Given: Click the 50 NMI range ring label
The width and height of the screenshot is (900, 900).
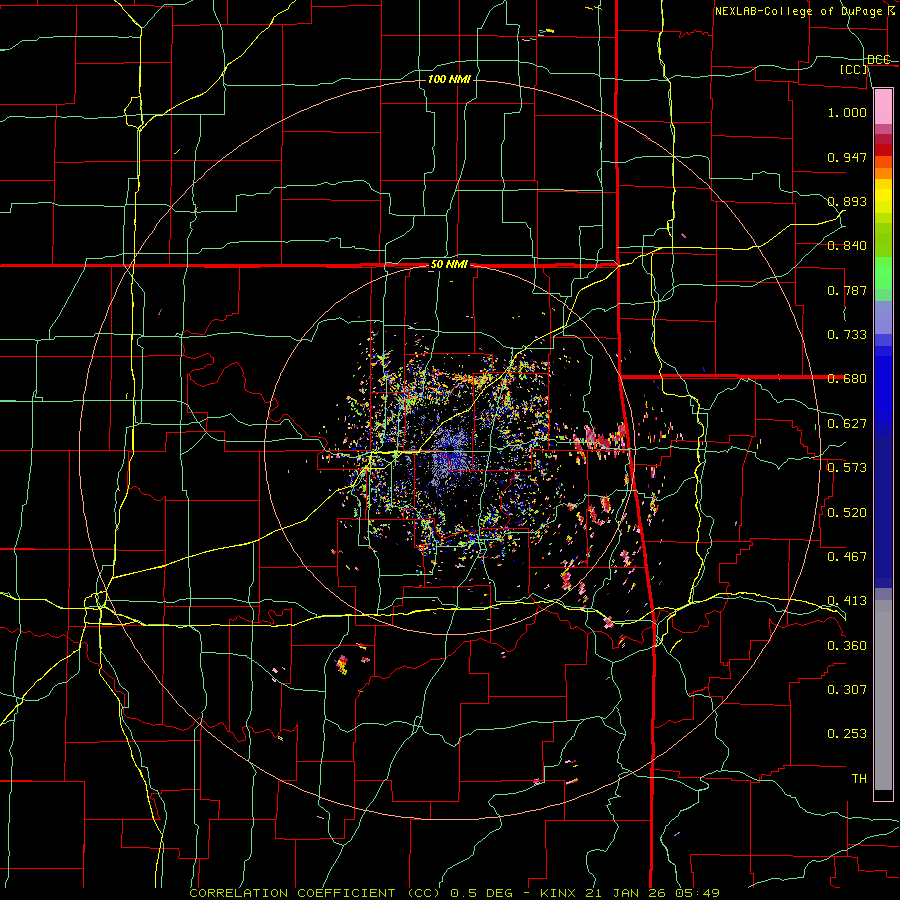Looking at the screenshot, I should coord(449,265).
